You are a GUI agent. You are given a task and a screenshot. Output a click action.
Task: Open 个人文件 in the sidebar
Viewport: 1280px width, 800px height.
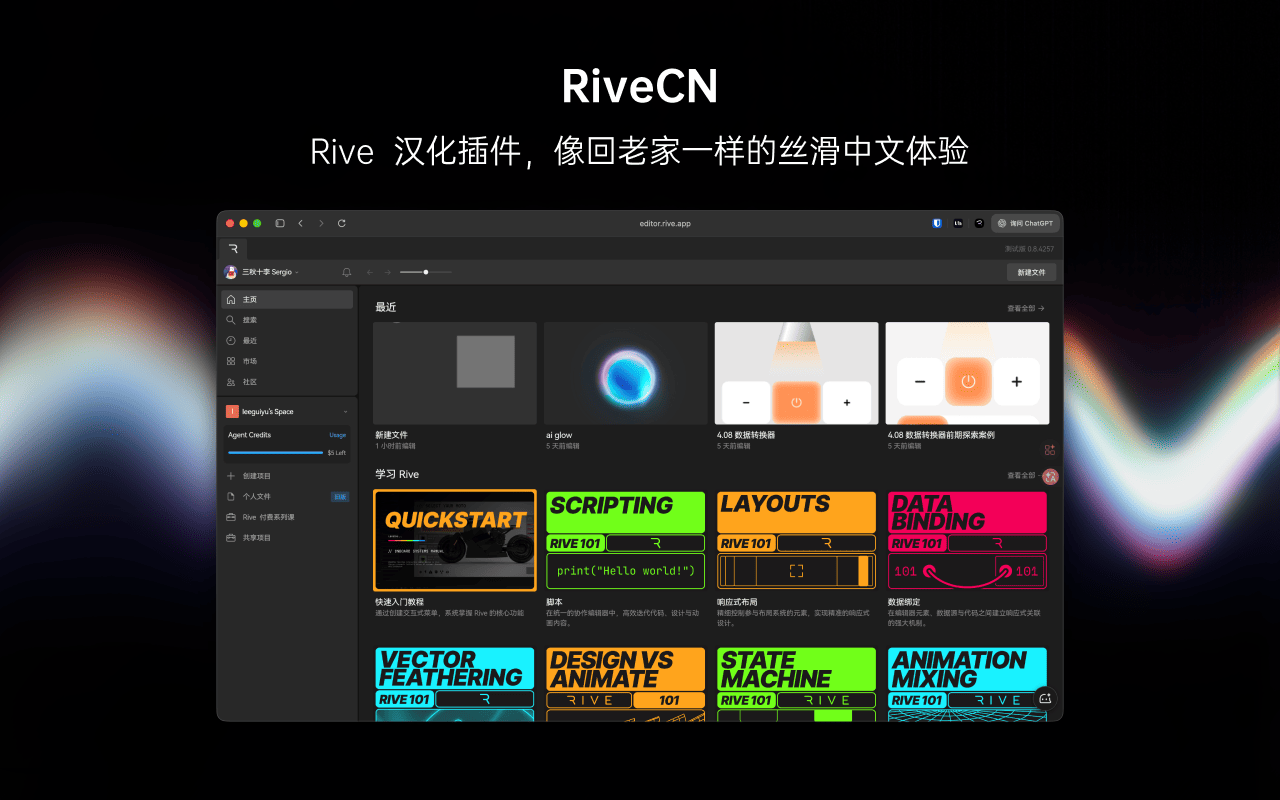point(231,496)
